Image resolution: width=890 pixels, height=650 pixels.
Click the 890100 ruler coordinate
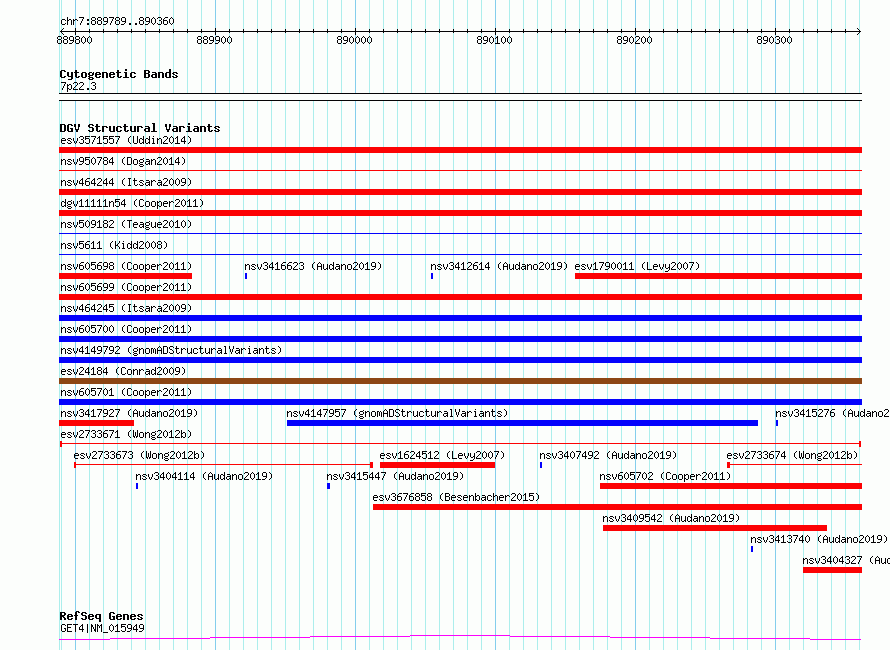tap(494, 40)
